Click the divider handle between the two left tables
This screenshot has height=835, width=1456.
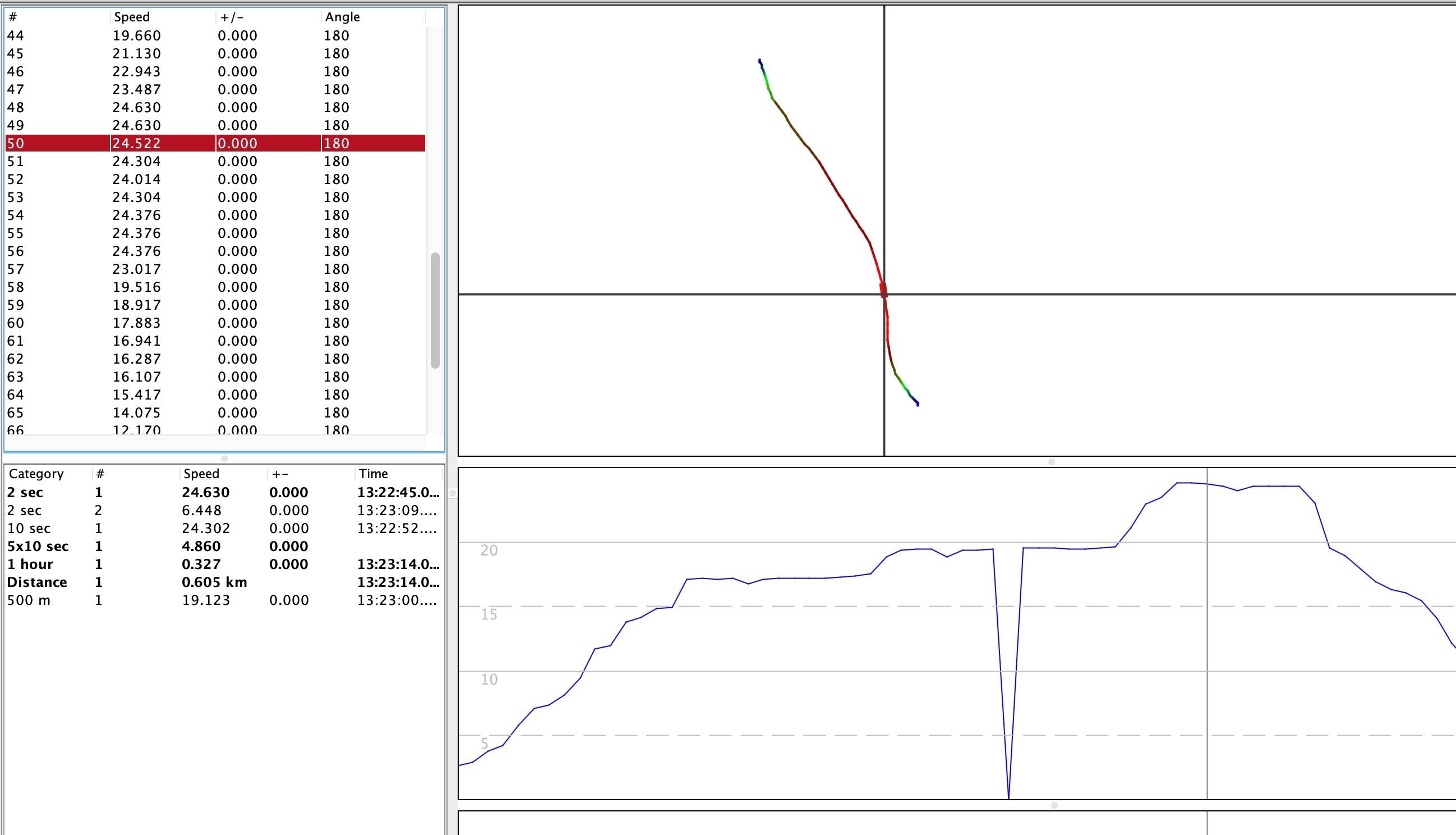pyautogui.click(x=224, y=458)
